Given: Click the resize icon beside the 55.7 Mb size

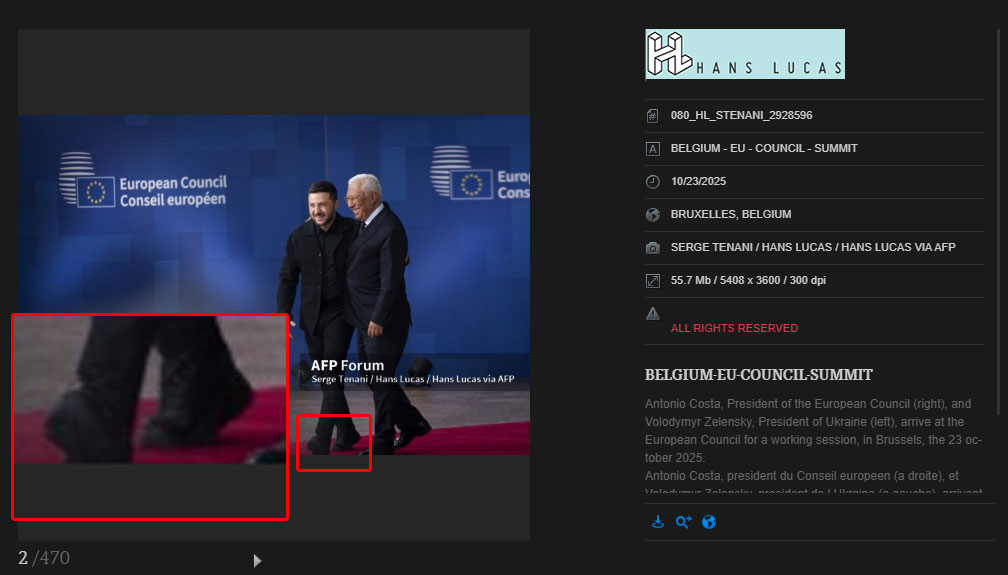Looking at the screenshot, I should point(653,280).
